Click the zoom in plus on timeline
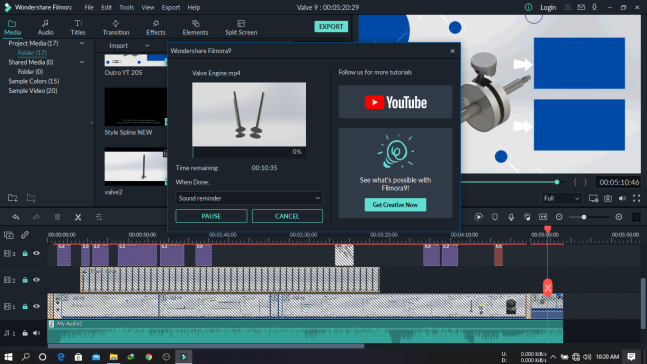 pos(619,217)
